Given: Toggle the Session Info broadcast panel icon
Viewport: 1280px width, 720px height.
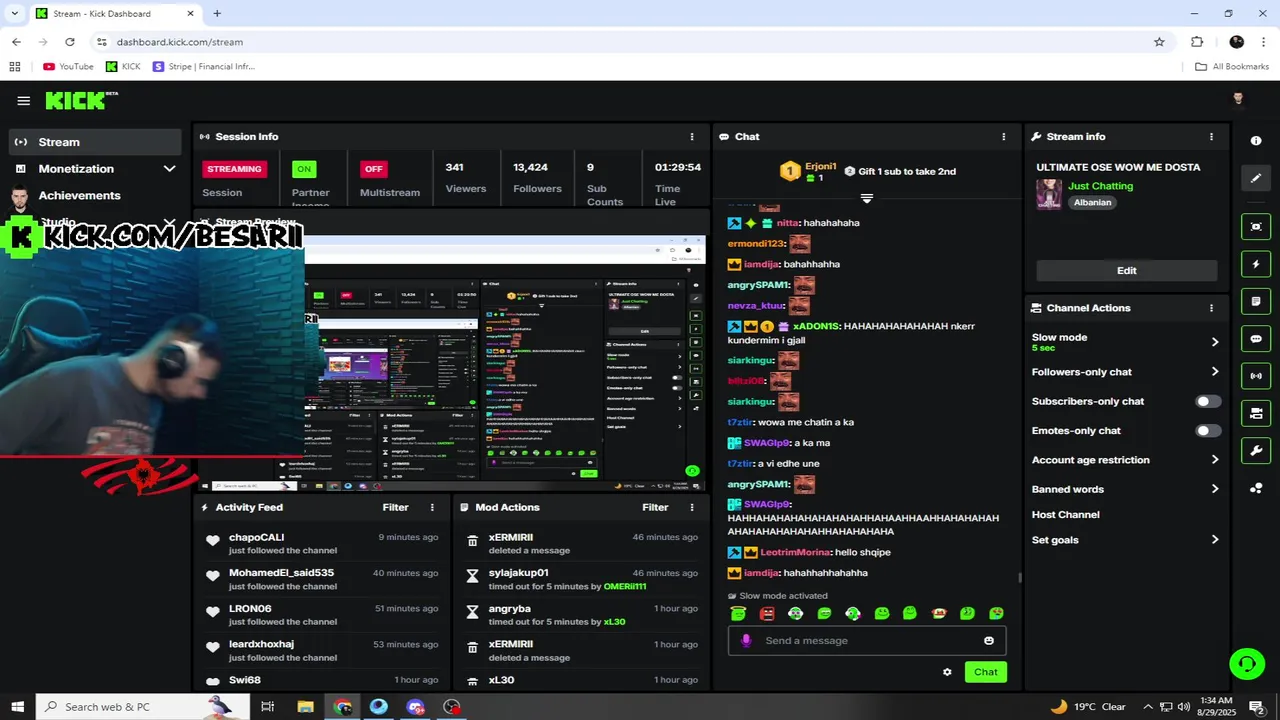Looking at the screenshot, I should click(x=1256, y=376).
